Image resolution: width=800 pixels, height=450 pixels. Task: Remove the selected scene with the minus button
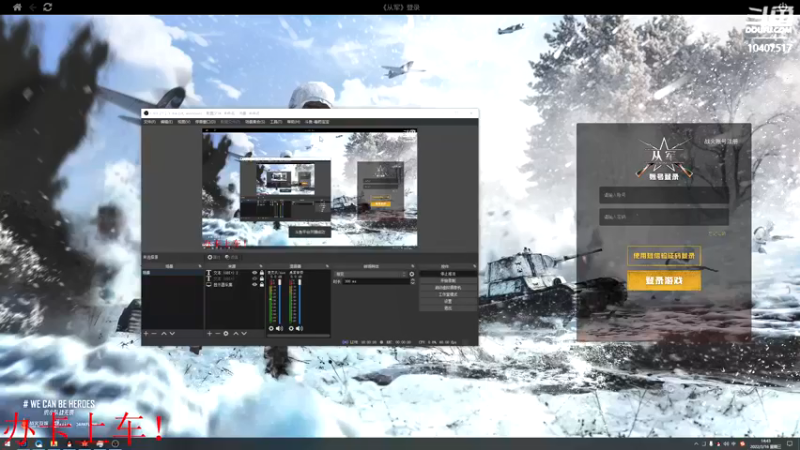click(154, 334)
